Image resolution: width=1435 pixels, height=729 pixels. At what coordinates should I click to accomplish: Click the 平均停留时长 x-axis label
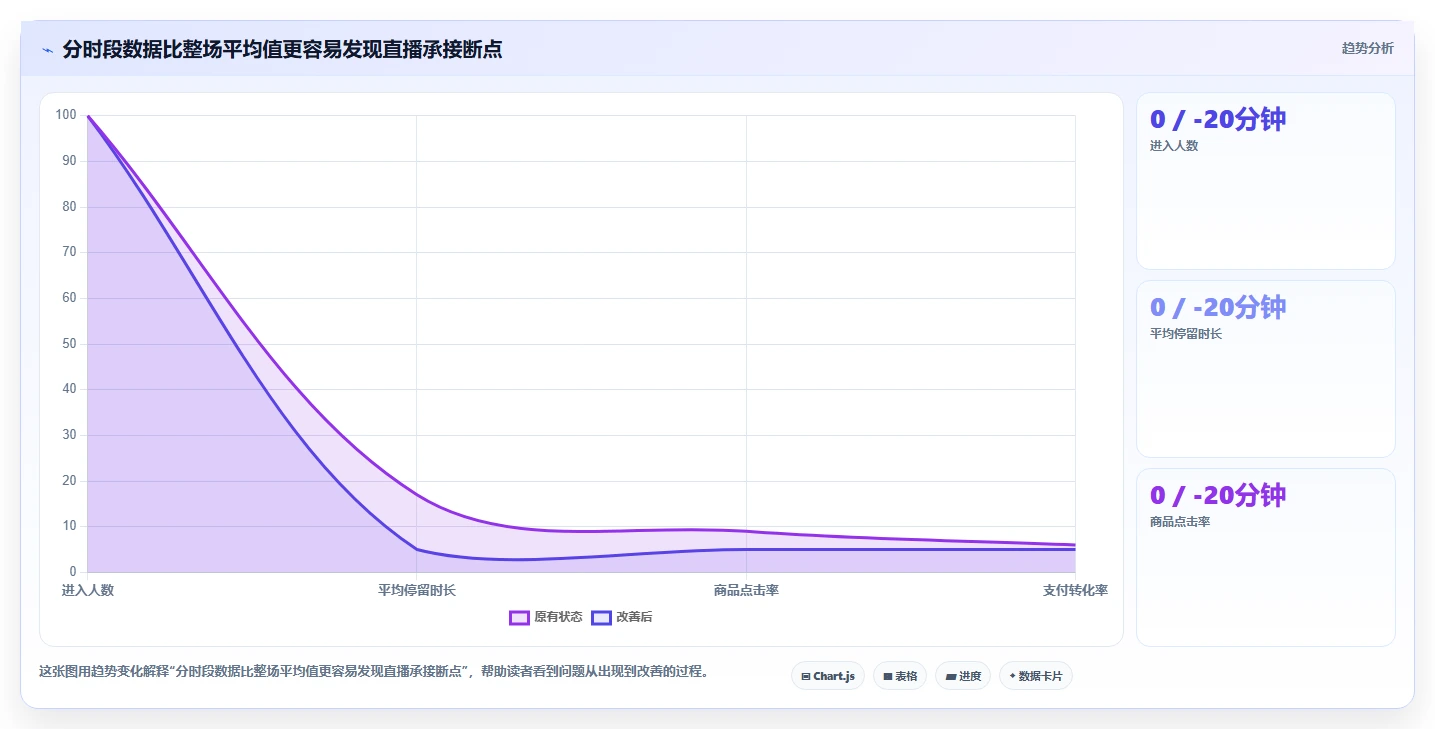pos(417,590)
